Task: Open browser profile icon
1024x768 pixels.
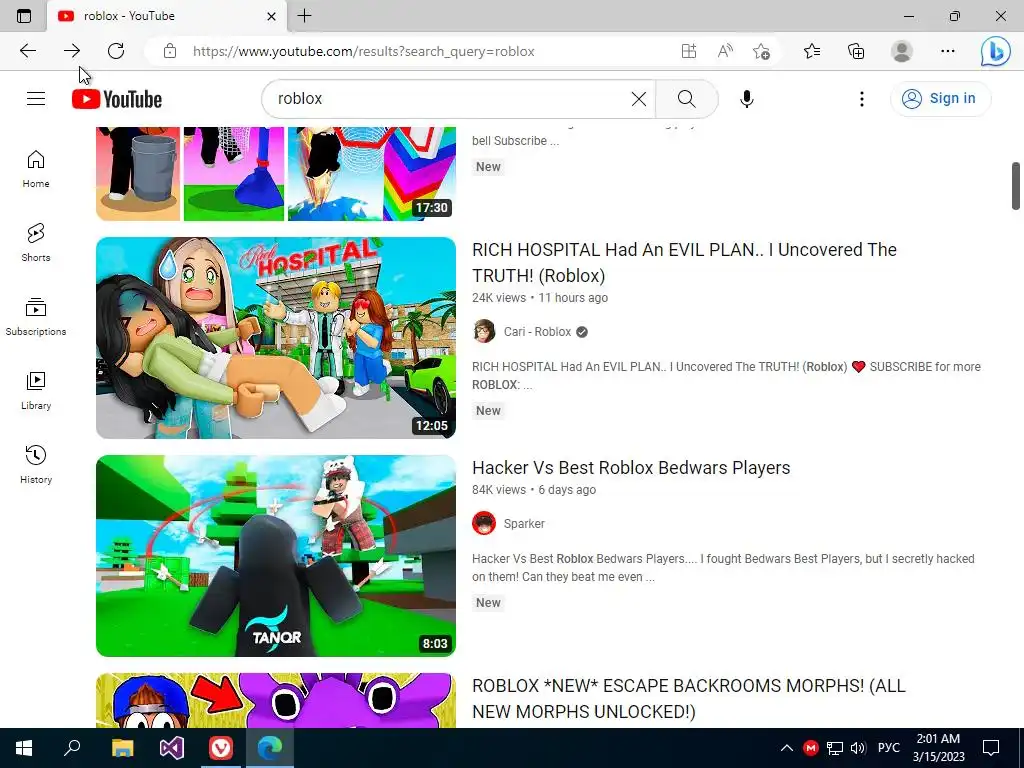Action: [x=902, y=51]
